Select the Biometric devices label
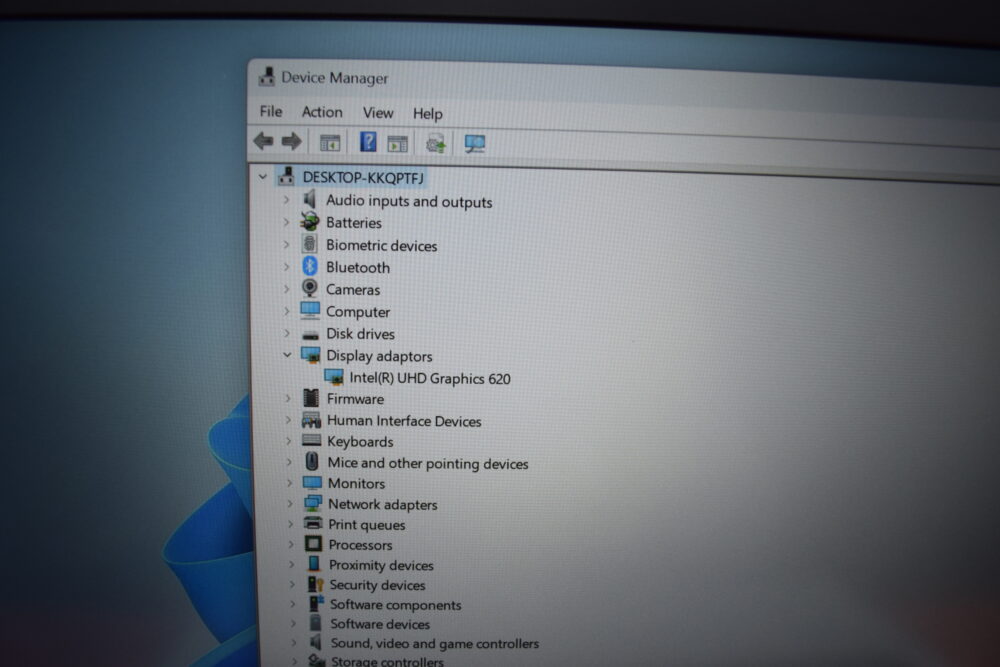 point(381,246)
